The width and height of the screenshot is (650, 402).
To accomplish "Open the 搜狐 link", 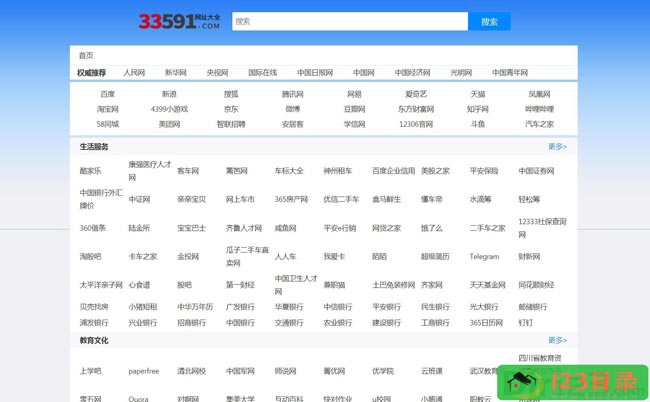I will 231,94.
